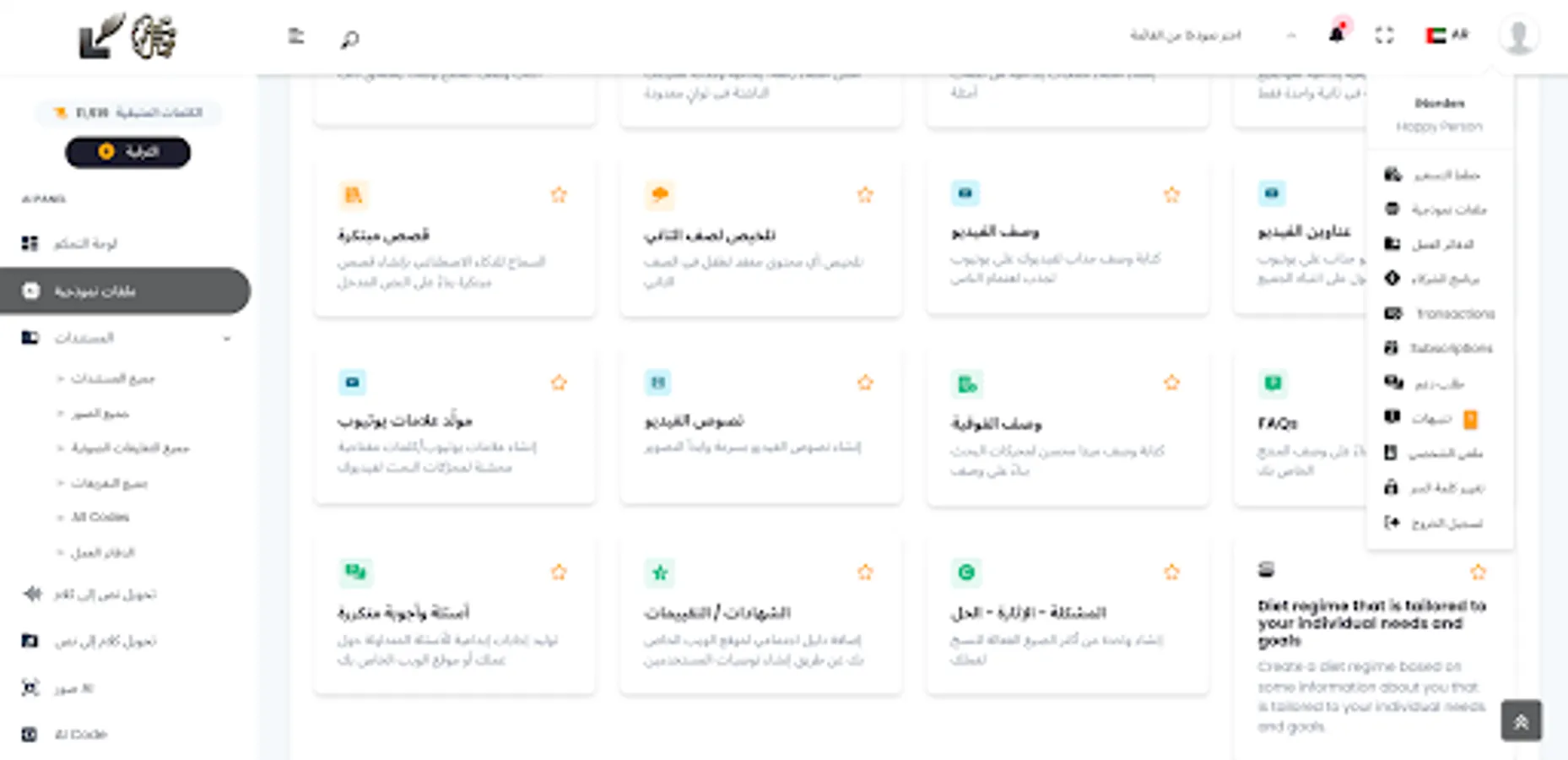The image size is (1568, 760).
Task: Open the notifications bell
Action: [1336, 35]
